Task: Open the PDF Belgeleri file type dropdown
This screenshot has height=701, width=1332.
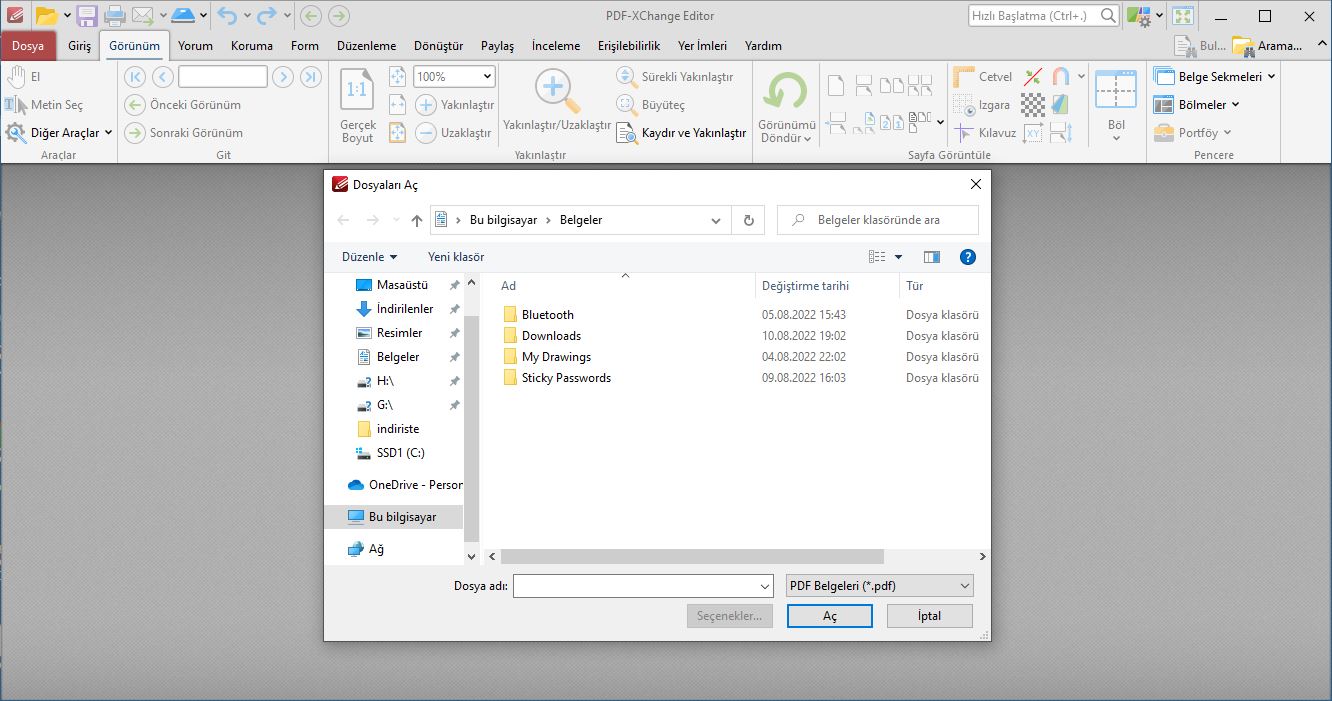Action: (879, 586)
